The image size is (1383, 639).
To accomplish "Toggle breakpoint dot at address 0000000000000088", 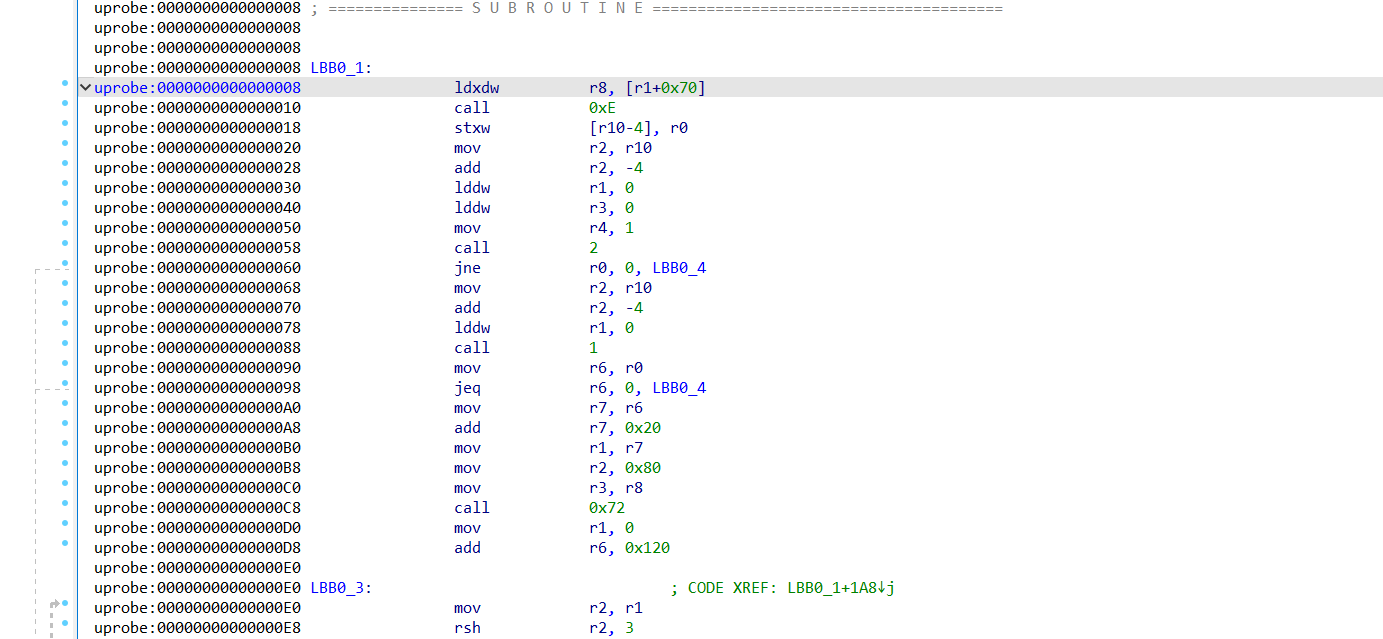I will (65, 343).
